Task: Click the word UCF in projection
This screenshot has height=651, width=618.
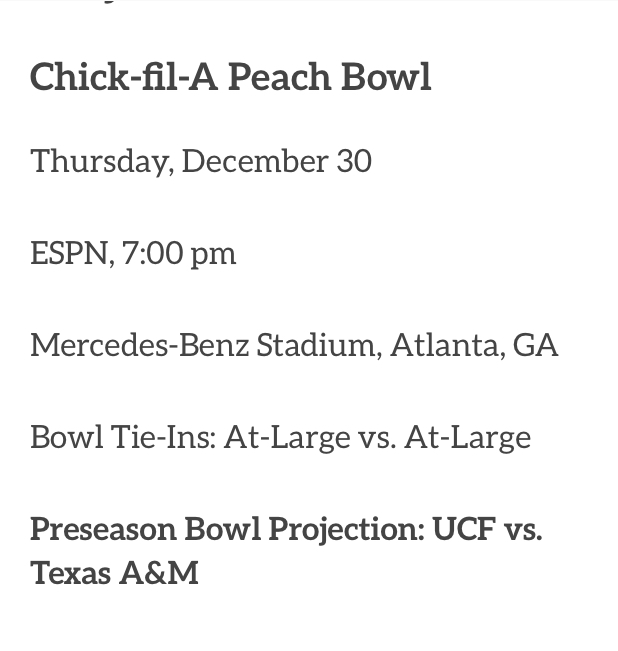Action: coord(464,529)
